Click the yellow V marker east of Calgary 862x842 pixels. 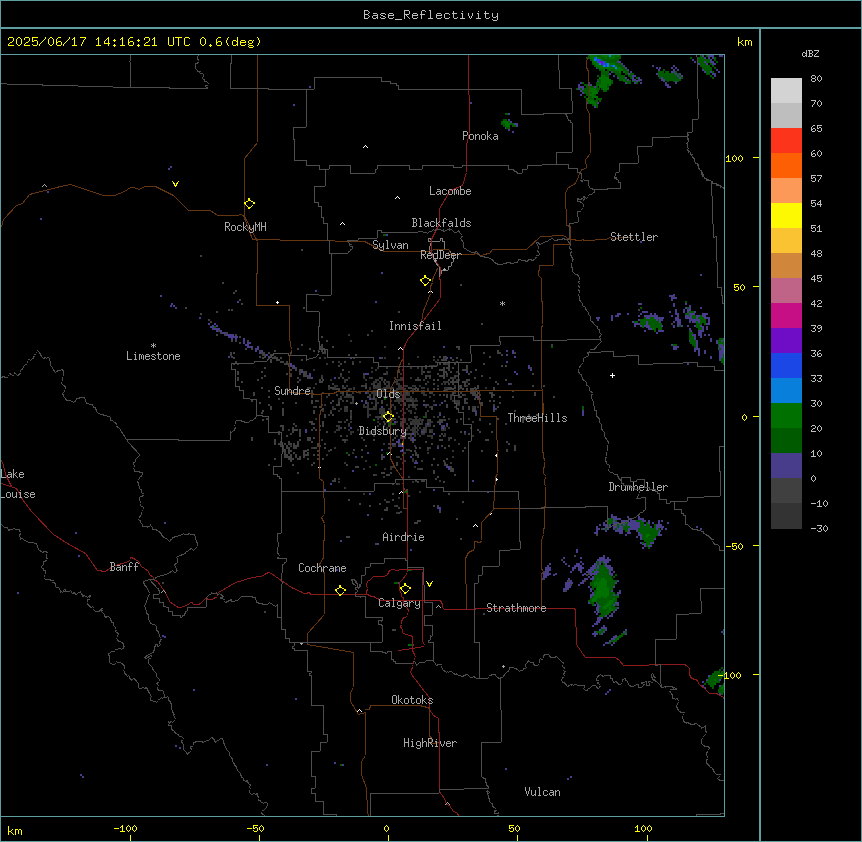point(429,584)
